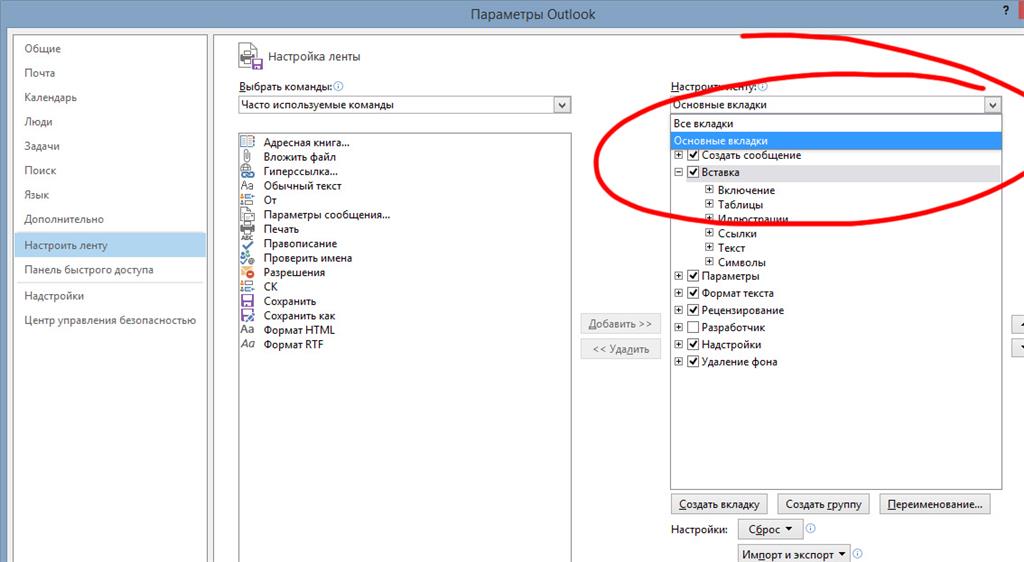This screenshot has height=562, width=1024.
Task: Click the Проверить имена icon
Action: tap(248, 257)
